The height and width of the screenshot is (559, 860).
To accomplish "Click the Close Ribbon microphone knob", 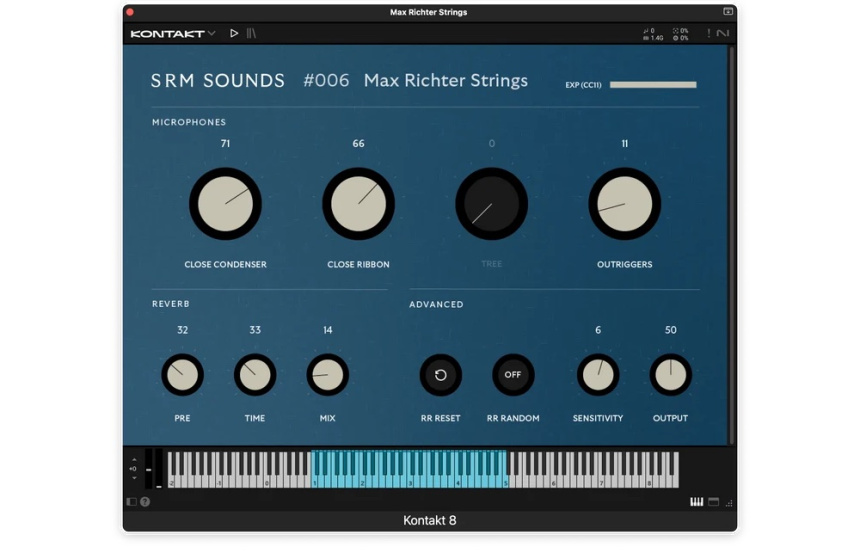I will pyautogui.click(x=358, y=204).
